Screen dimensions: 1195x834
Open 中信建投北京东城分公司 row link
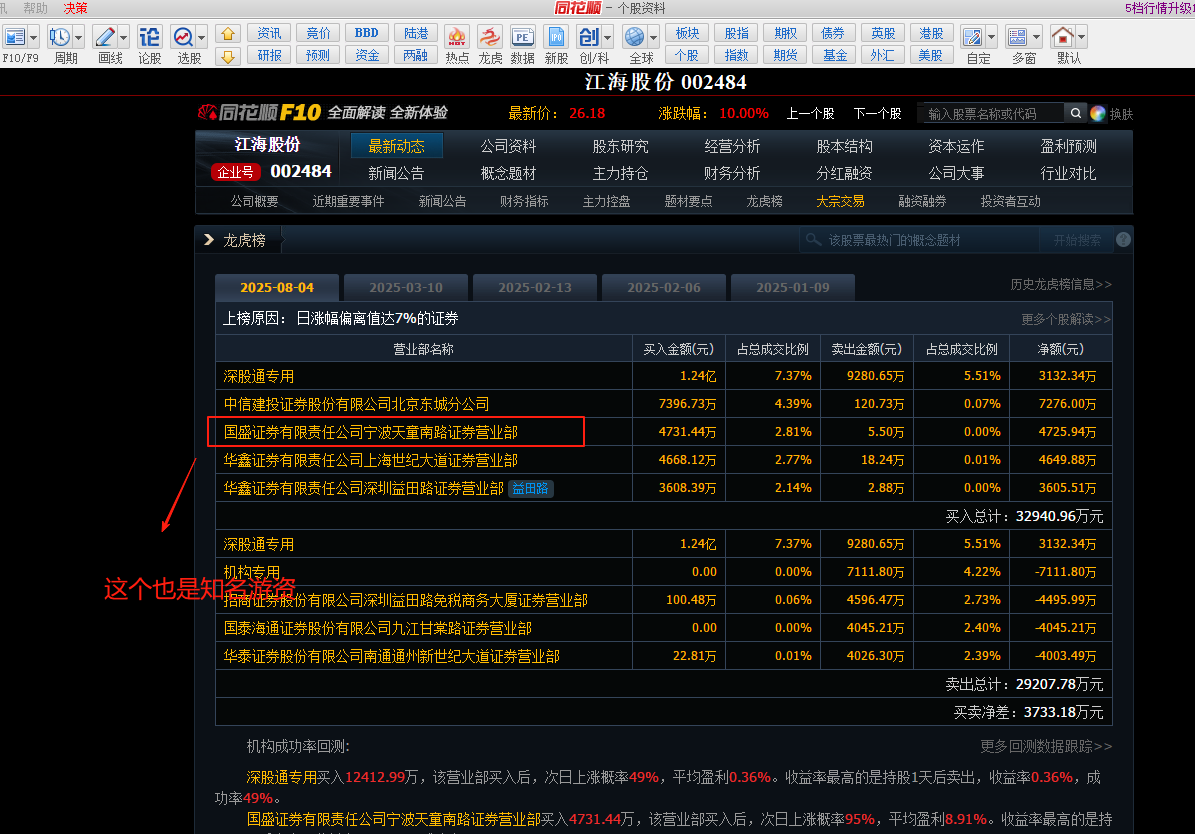[356, 404]
